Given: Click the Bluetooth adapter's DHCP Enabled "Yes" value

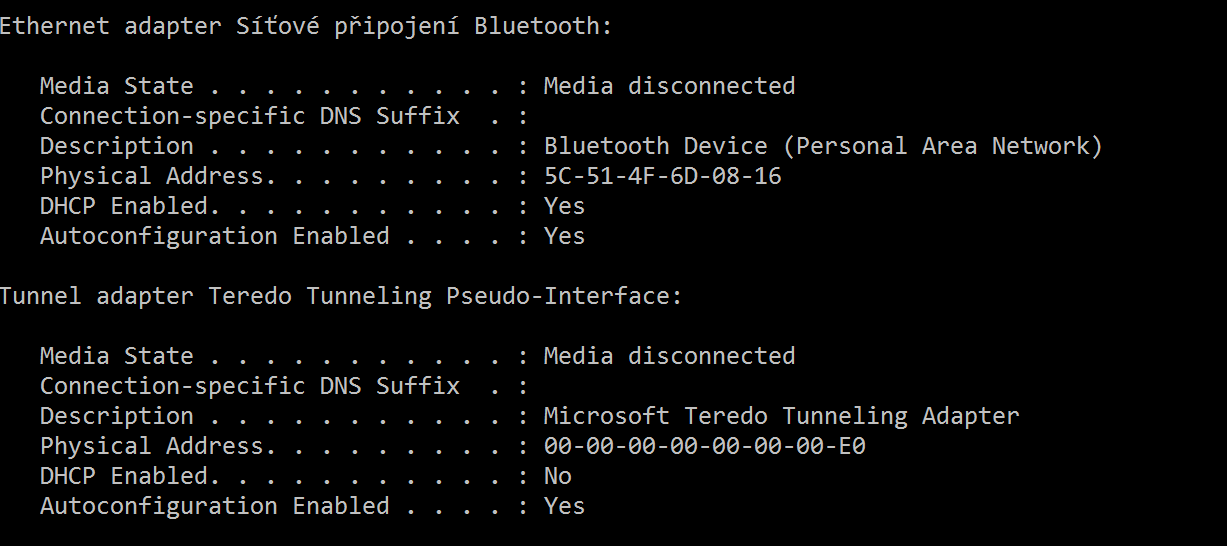Looking at the screenshot, I should 564,207.
